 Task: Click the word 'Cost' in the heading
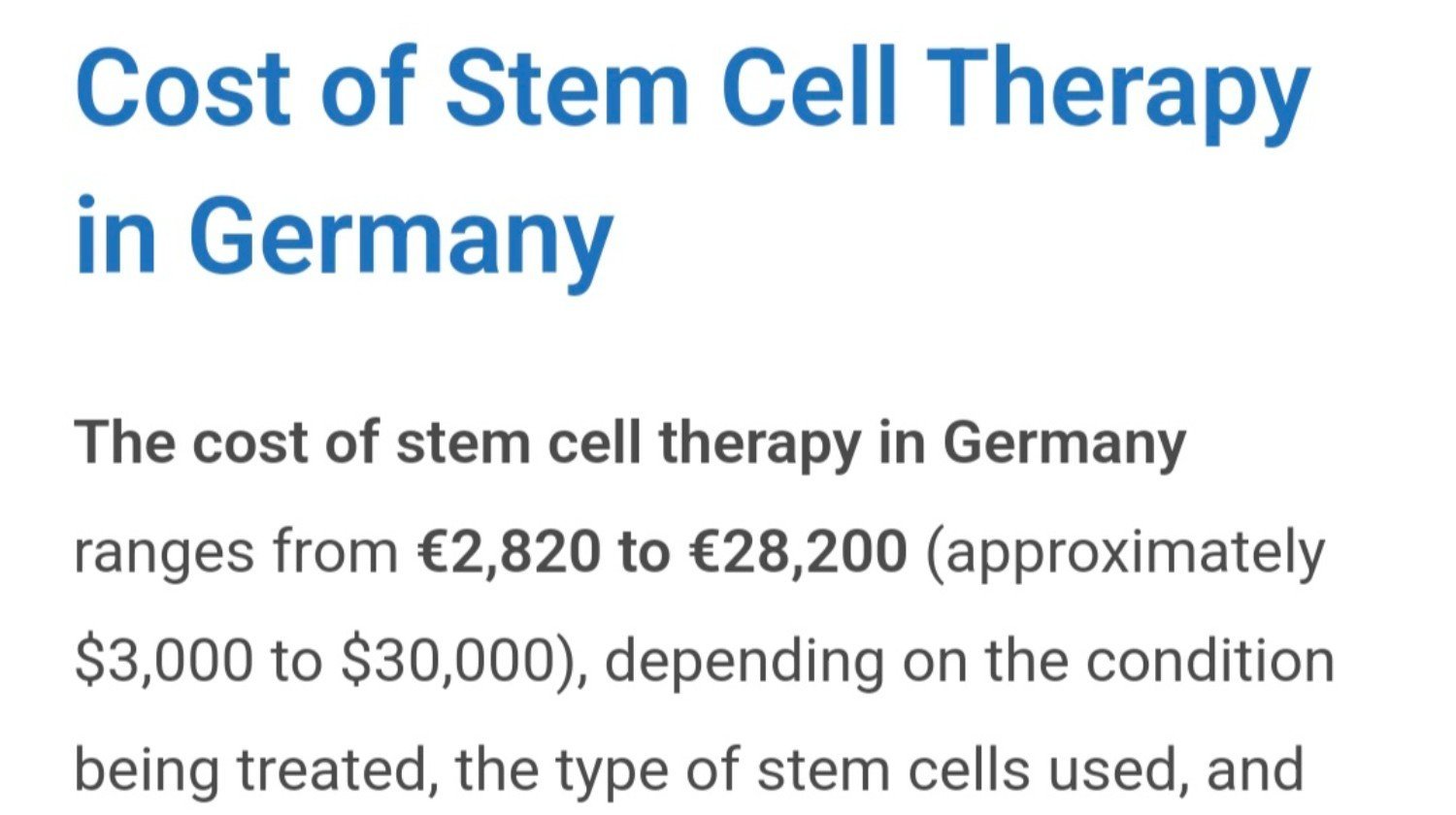click(x=183, y=87)
